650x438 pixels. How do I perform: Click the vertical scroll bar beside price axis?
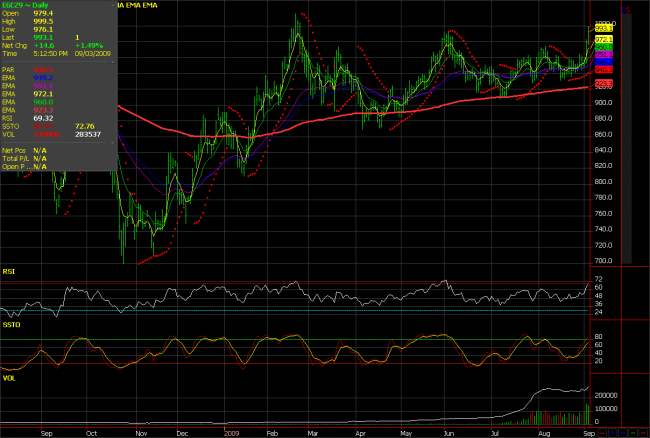[x=627, y=137]
